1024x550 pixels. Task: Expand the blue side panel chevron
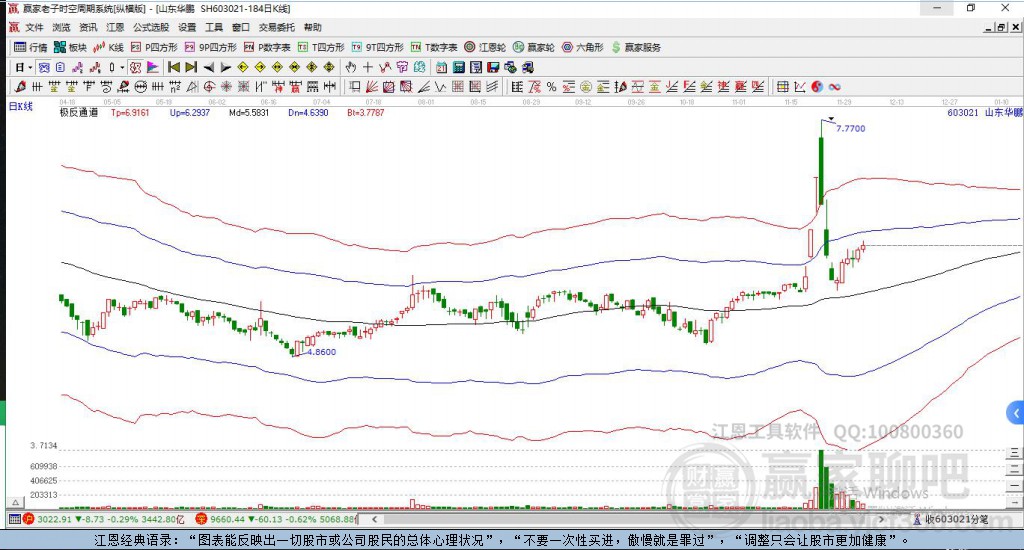pos(1015,413)
